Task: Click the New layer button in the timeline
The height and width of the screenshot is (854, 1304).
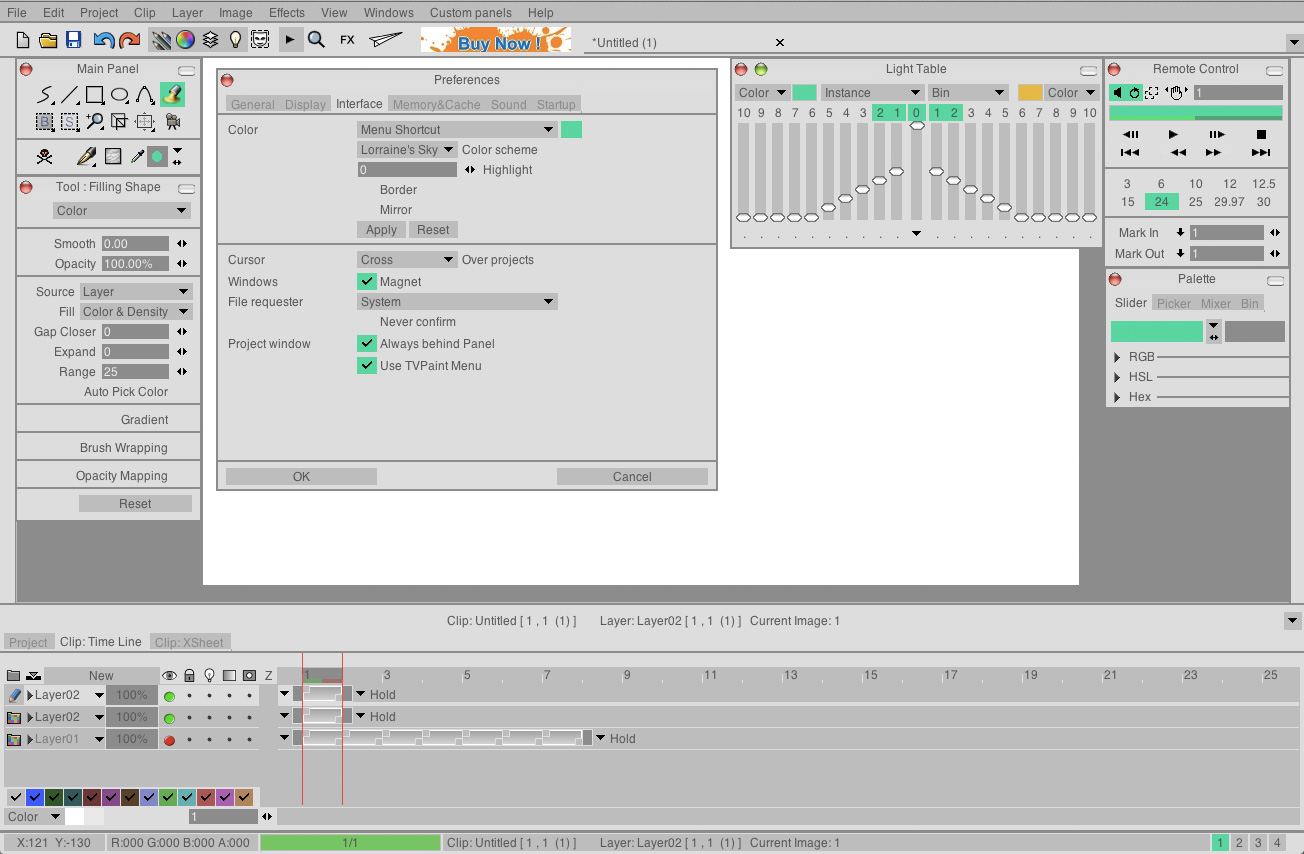Action: point(101,676)
